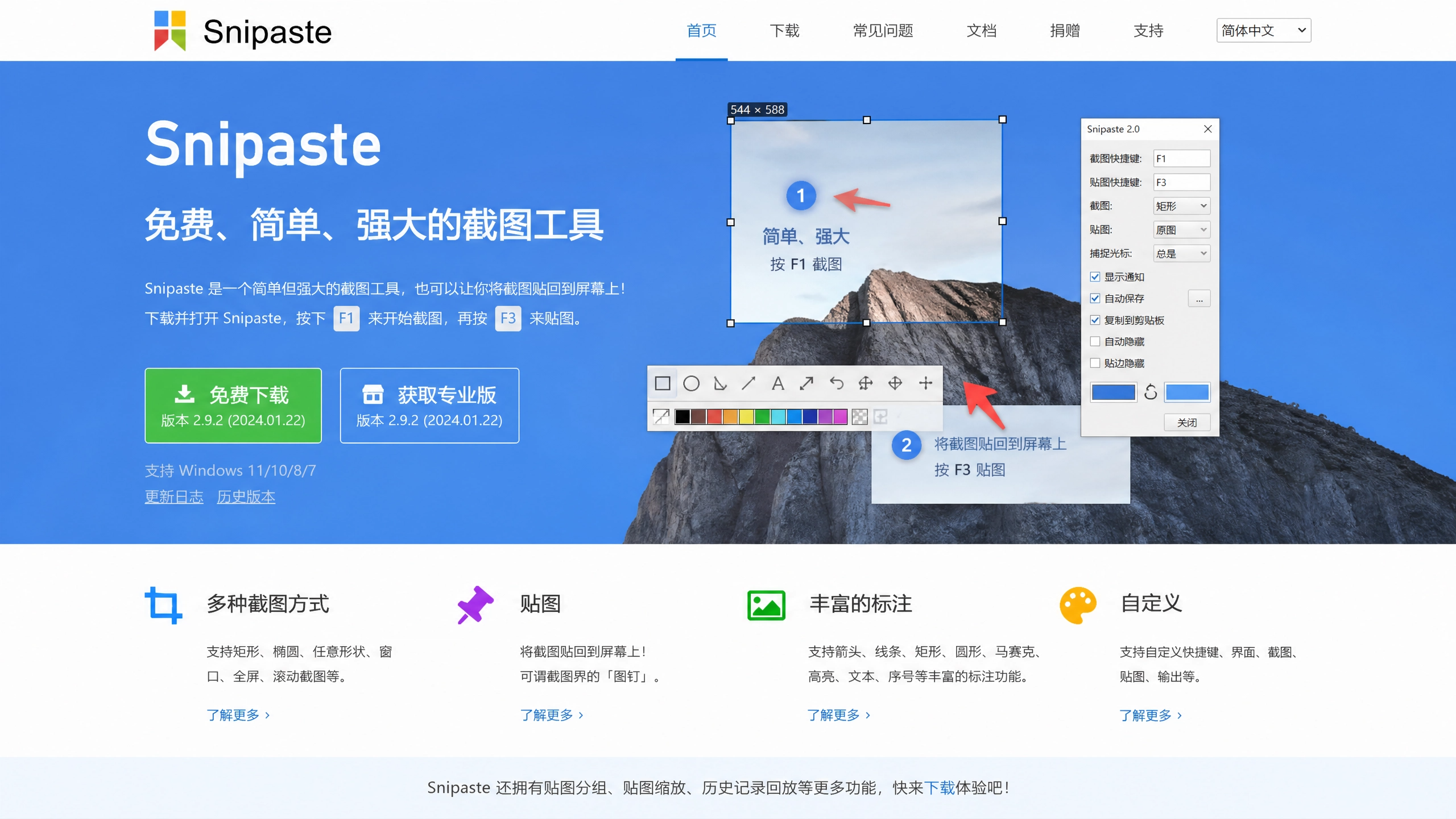Open the 简体中文 language dropdown
This screenshot has width=1456, height=819.
coord(1263,30)
